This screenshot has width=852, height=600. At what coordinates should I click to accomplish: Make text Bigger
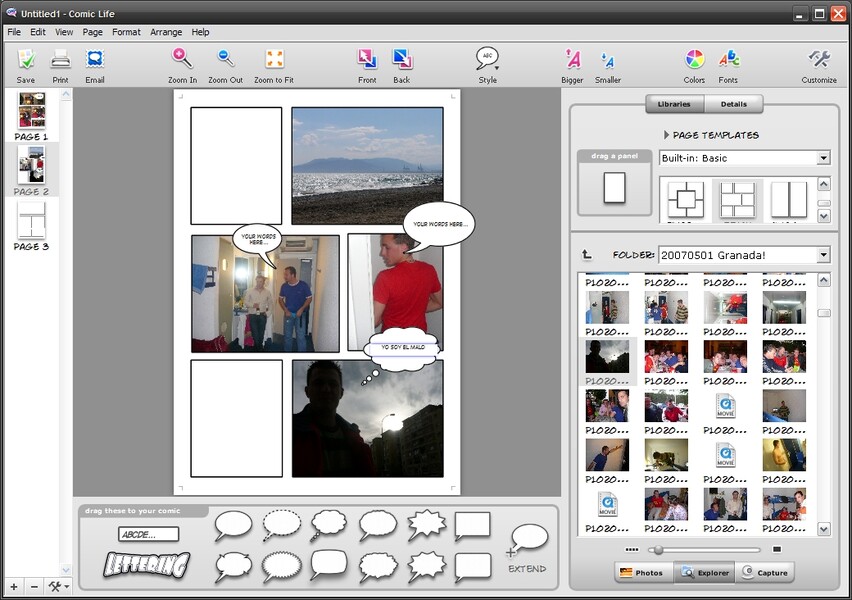[x=572, y=59]
